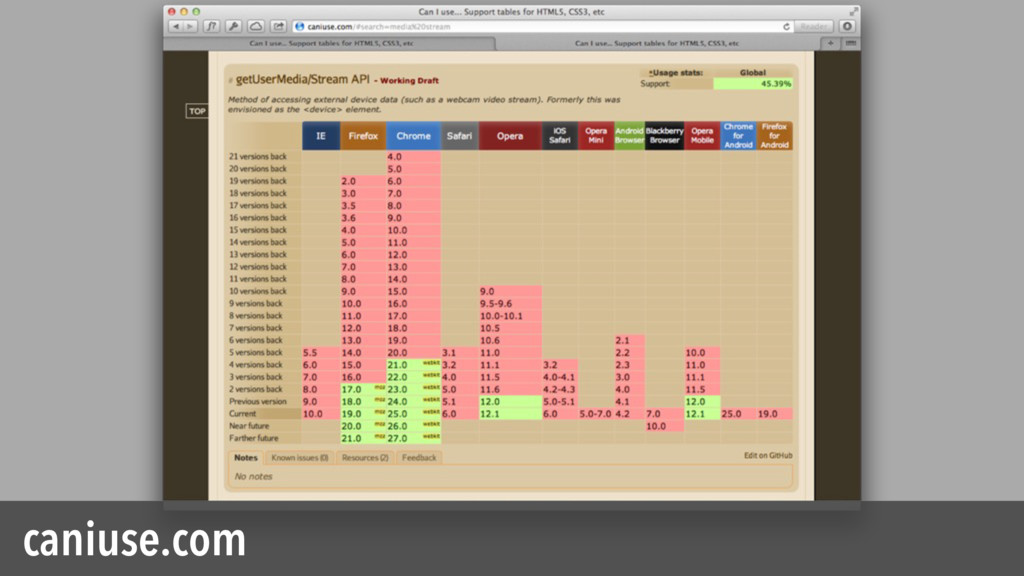Viewport: 1024px width, 576px height.
Task: Click the iOS Safari column header
Action: 560,136
